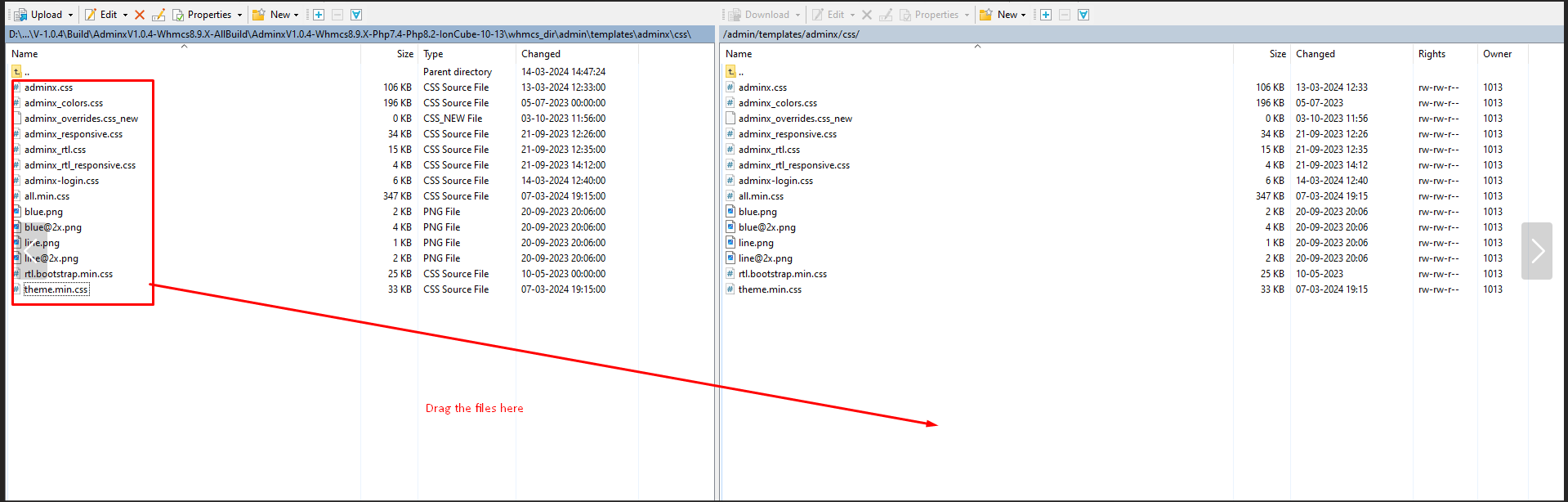Sort remote files by Rights column header
The image size is (1568, 502).
tap(1432, 54)
